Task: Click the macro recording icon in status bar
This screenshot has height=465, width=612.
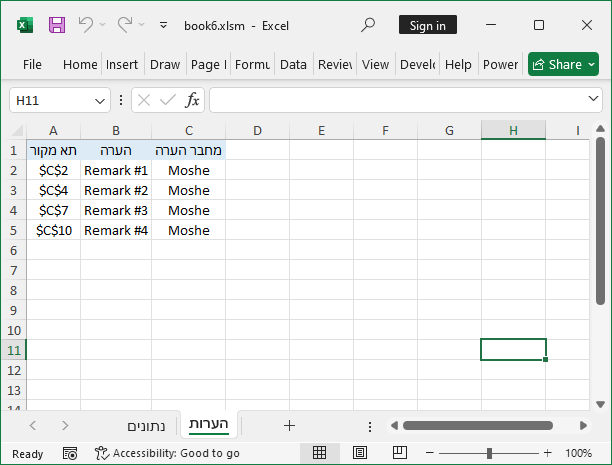Action: (69, 453)
